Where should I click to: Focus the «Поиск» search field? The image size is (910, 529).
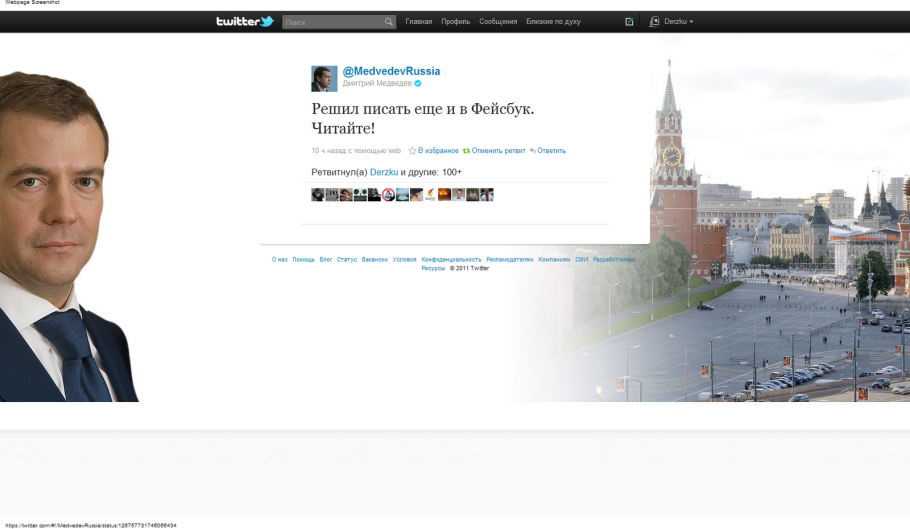(332, 22)
